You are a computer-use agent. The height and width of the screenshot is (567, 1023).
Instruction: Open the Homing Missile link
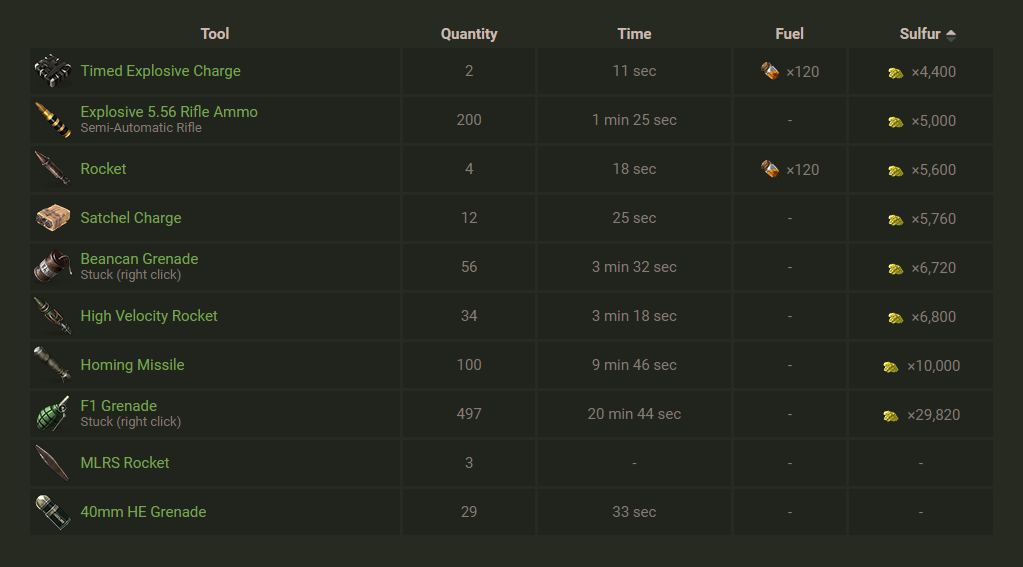coord(132,365)
